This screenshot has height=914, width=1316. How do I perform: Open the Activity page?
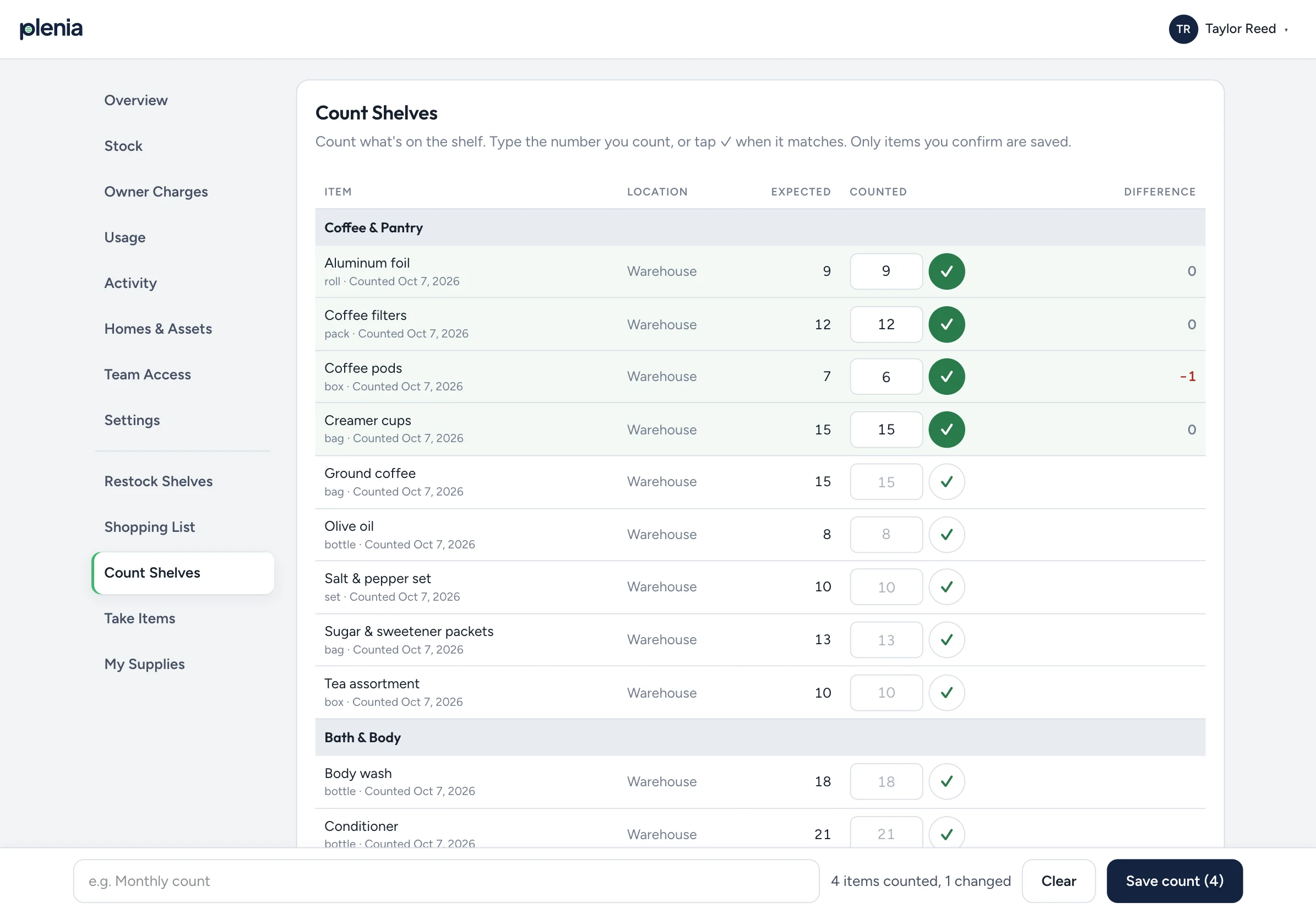point(130,283)
